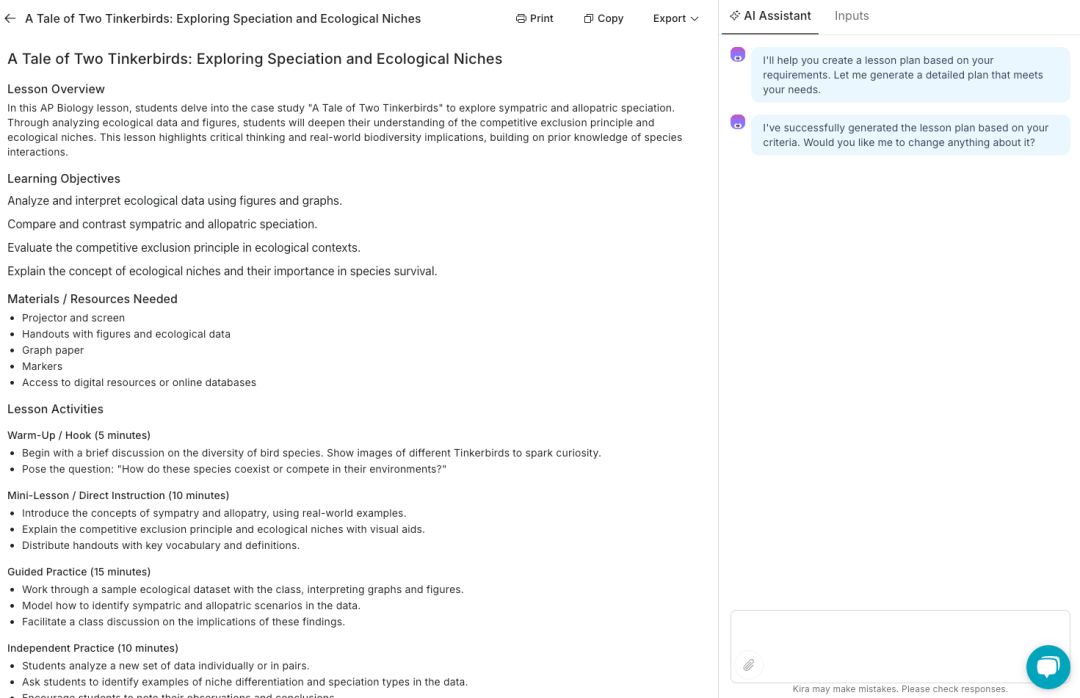The height and width of the screenshot is (698, 1080).
Task: Click the "Materials / Resources Needed" heading
Action: coord(92,299)
